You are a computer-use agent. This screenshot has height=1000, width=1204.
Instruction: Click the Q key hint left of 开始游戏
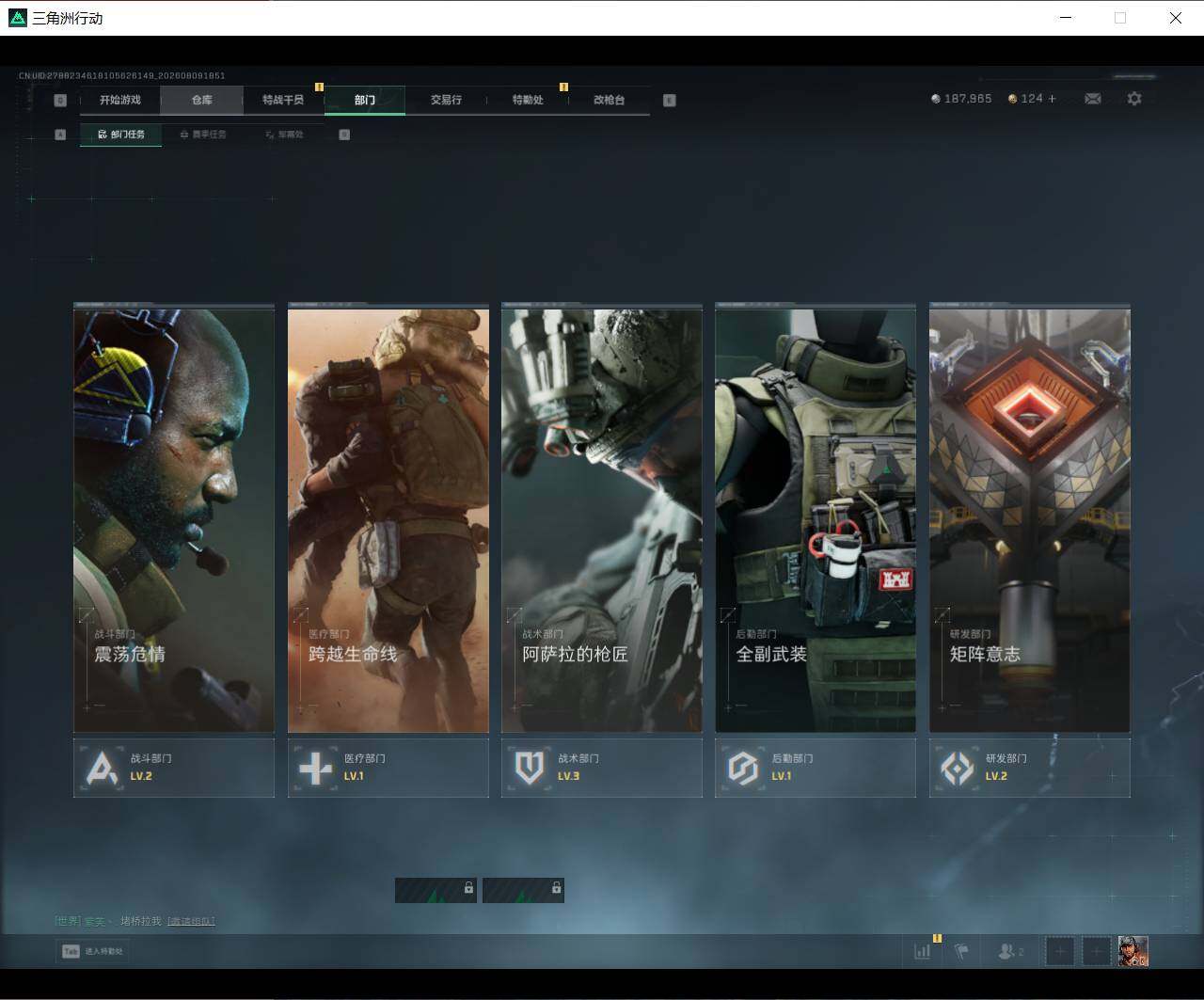[x=61, y=101]
